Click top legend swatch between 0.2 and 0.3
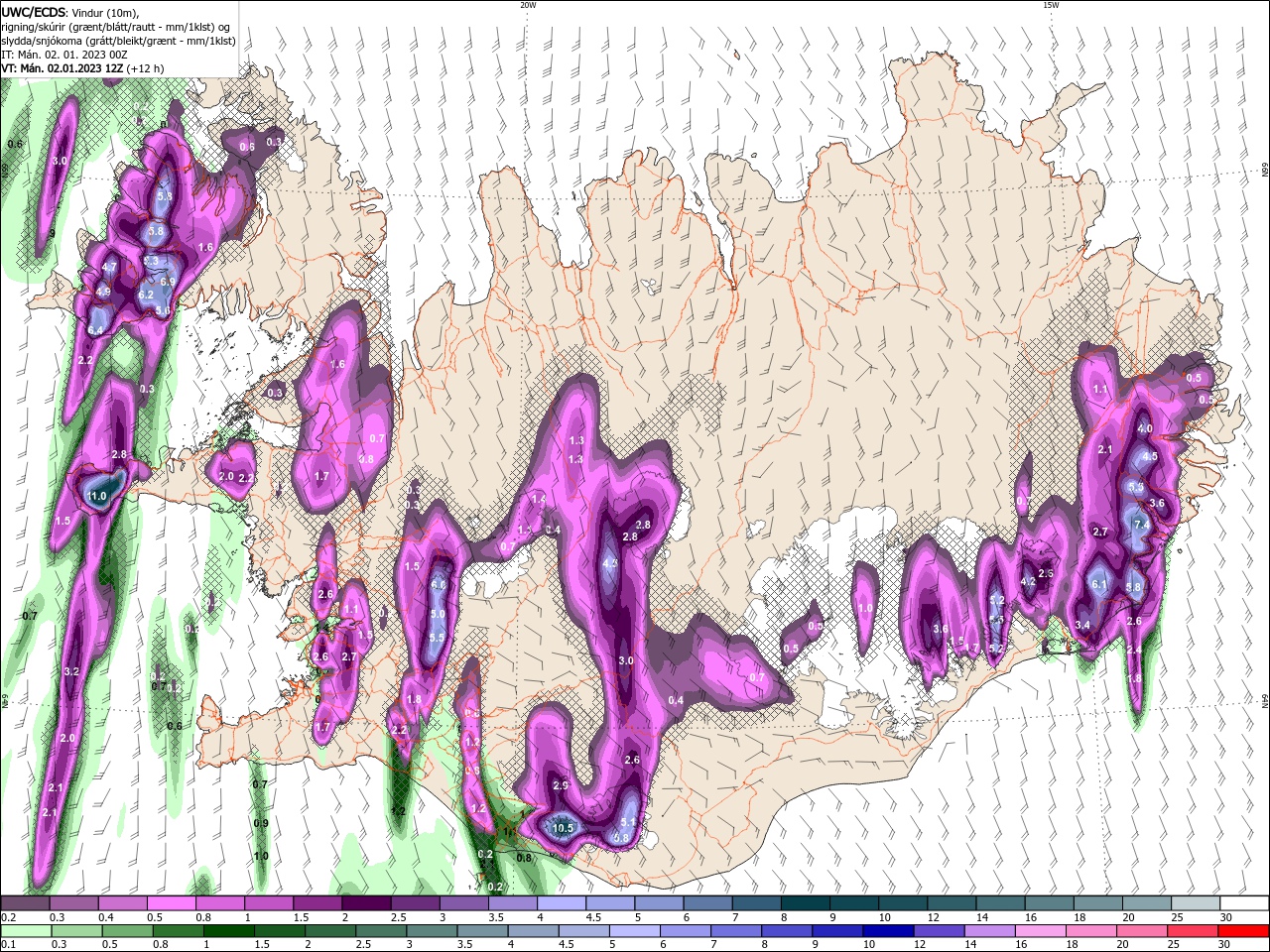The height and width of the screenshot is (952, 1270). [x=25, y=903]
